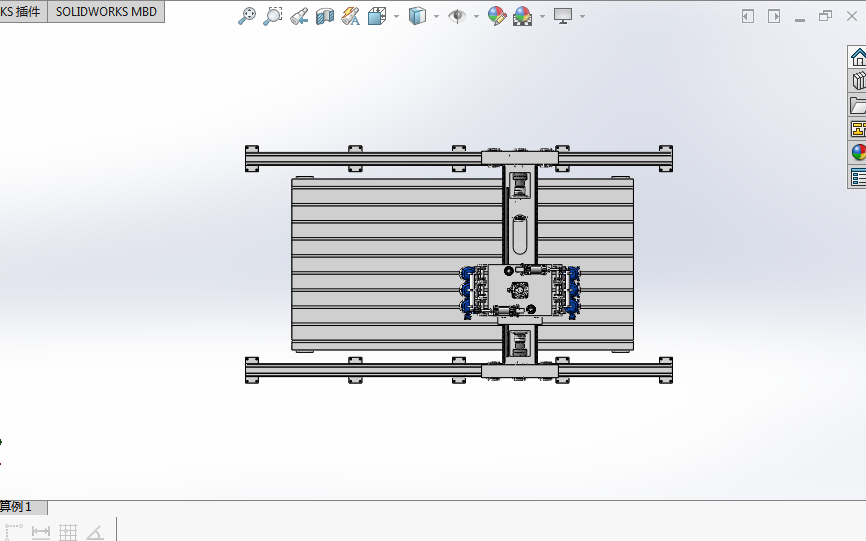
Task: Expand the Hide/Show Items dropdown arrow
Action: (476, 17)
